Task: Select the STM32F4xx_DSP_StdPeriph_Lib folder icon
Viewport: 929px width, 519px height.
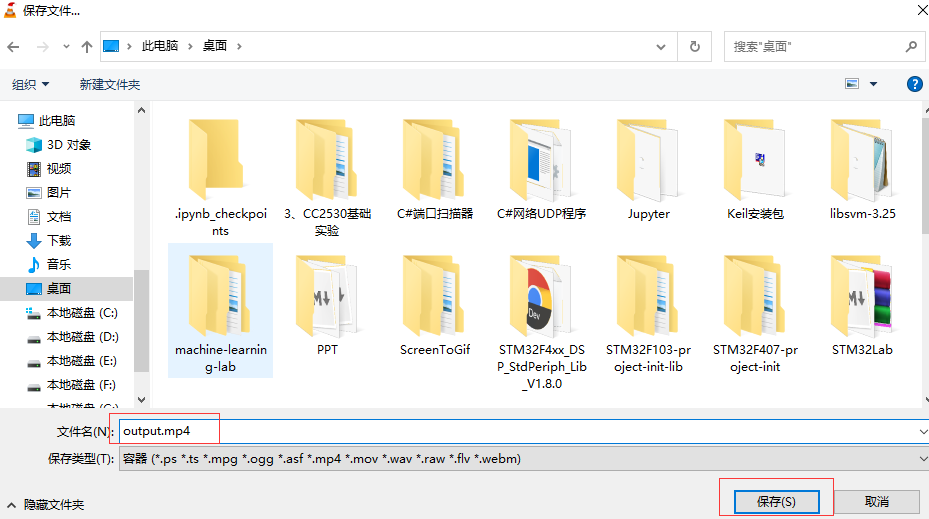Action: [x=541, y=296]
